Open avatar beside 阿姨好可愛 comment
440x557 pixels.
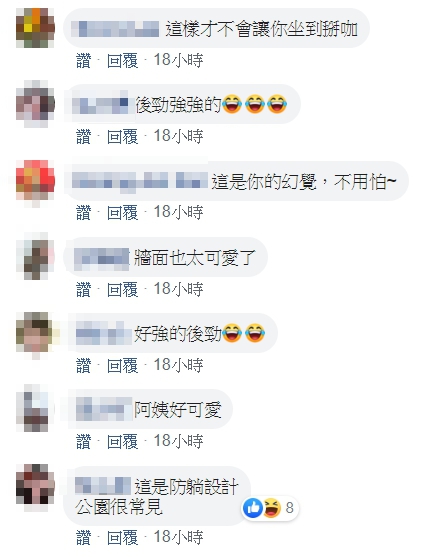pos(36,409)
